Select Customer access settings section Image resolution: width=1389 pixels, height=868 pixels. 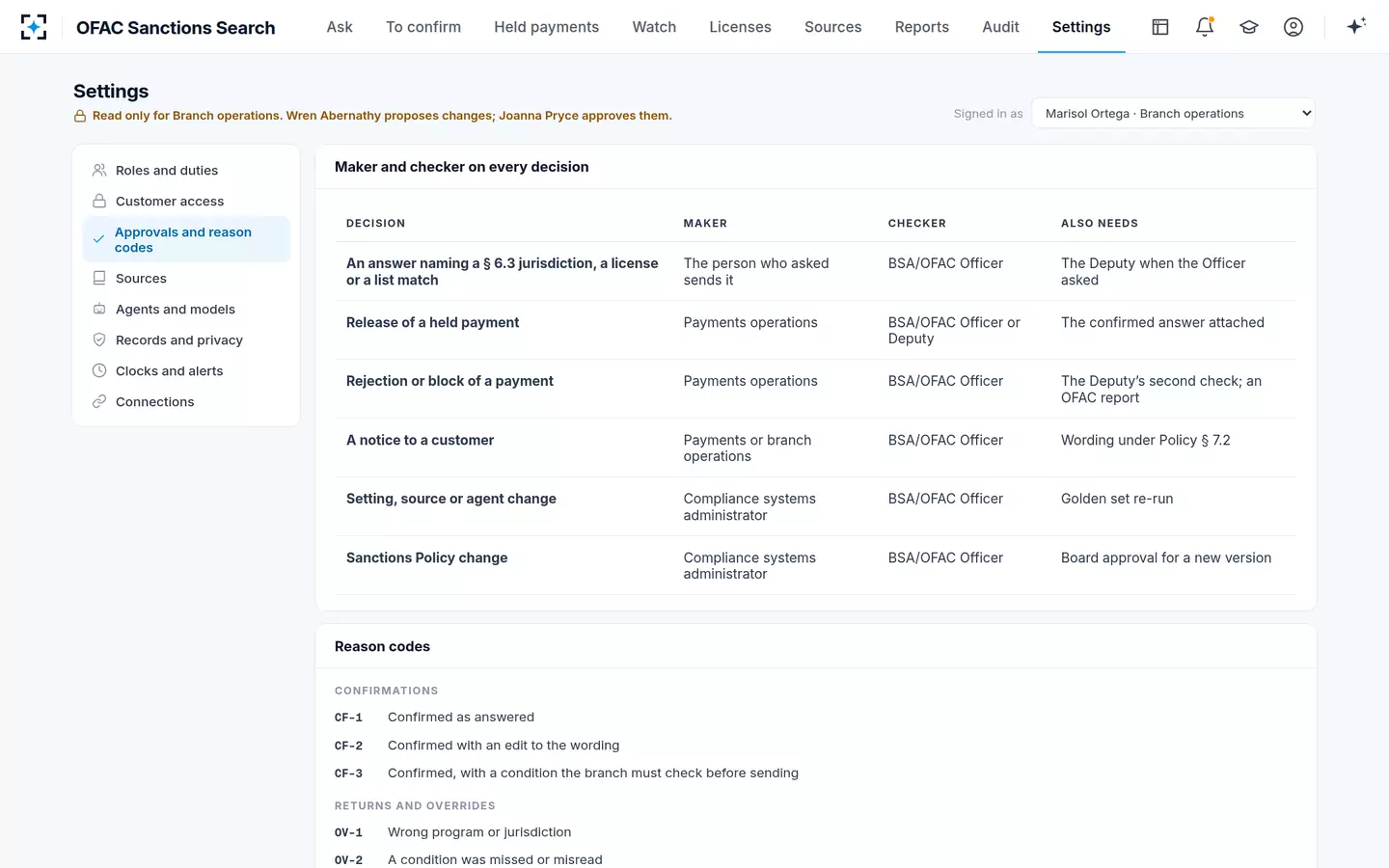(186, 201)
